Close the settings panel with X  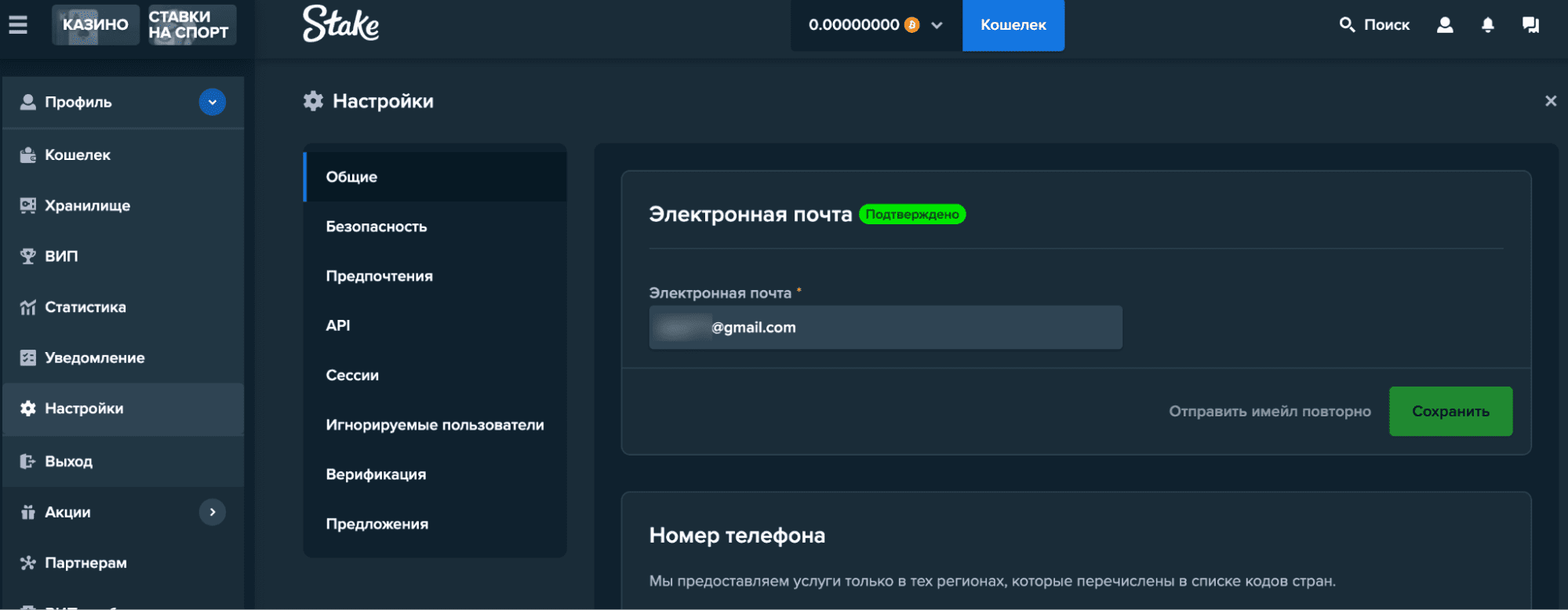(x=1551, y=101)
